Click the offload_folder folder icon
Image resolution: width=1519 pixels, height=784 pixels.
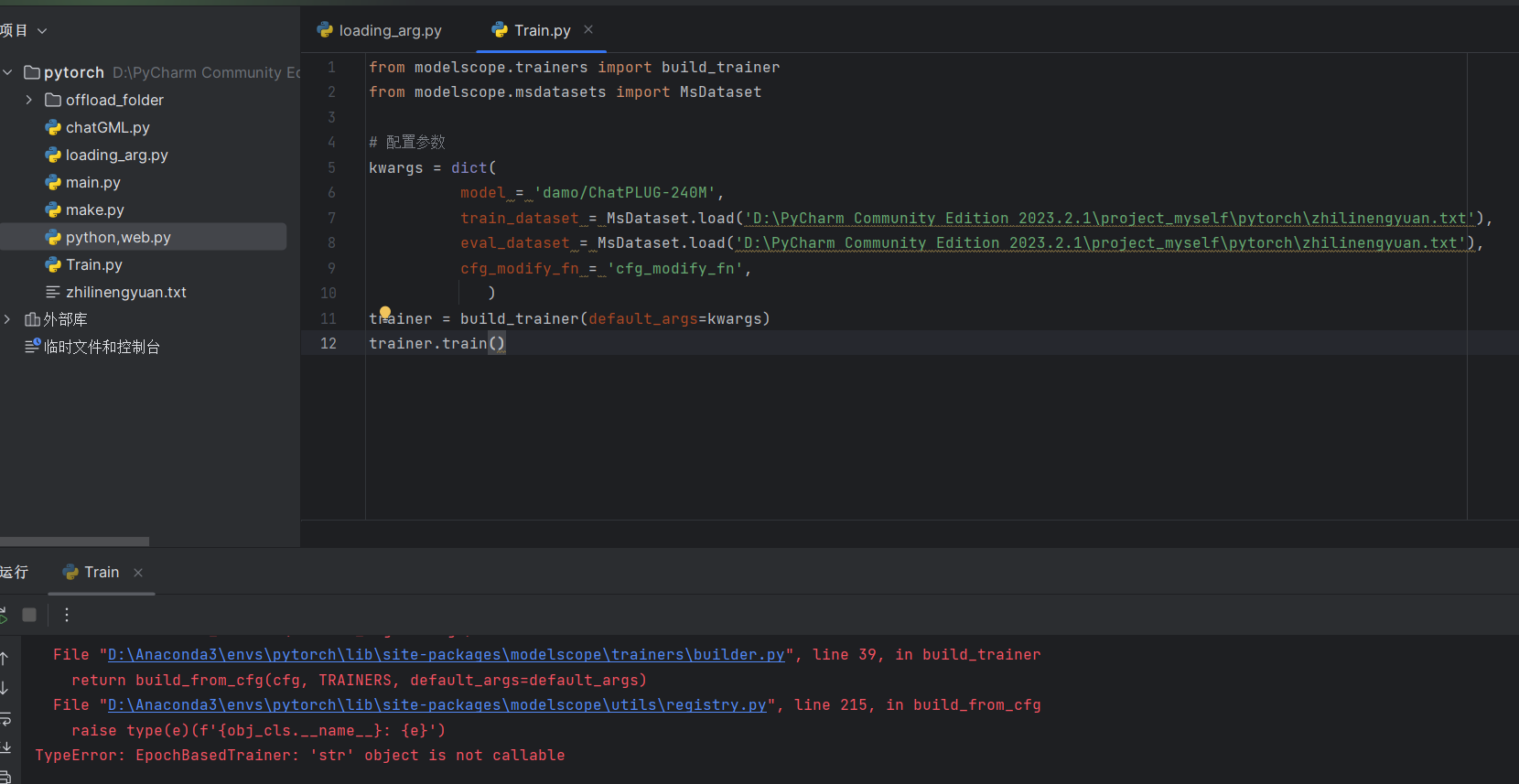(x=53, y=100)
